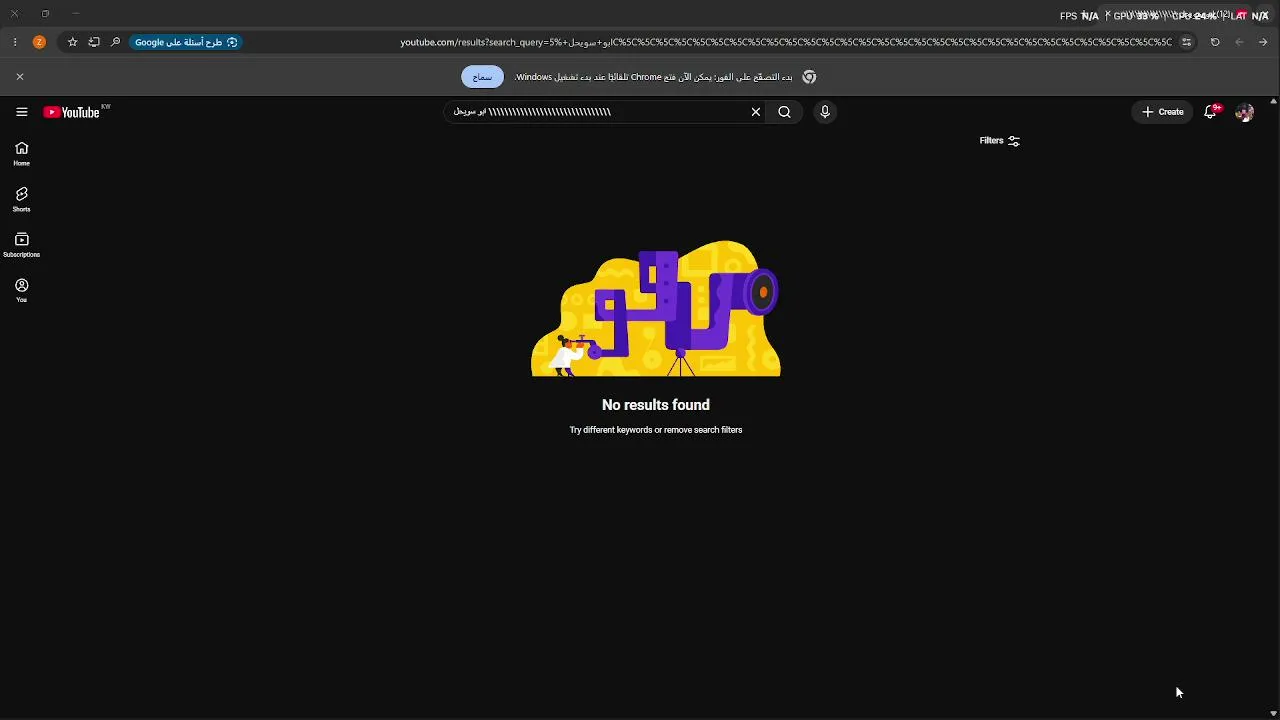This screenshot has width=1280, height=720.
Task: Open the YouTube guide hamburger menu
Action: (21, 112)
